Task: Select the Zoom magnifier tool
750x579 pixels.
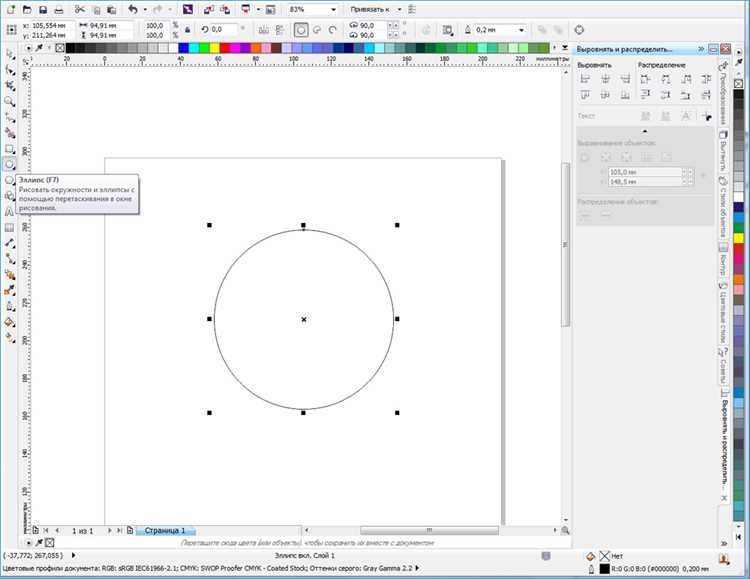Action: click(x=10, y=101)
